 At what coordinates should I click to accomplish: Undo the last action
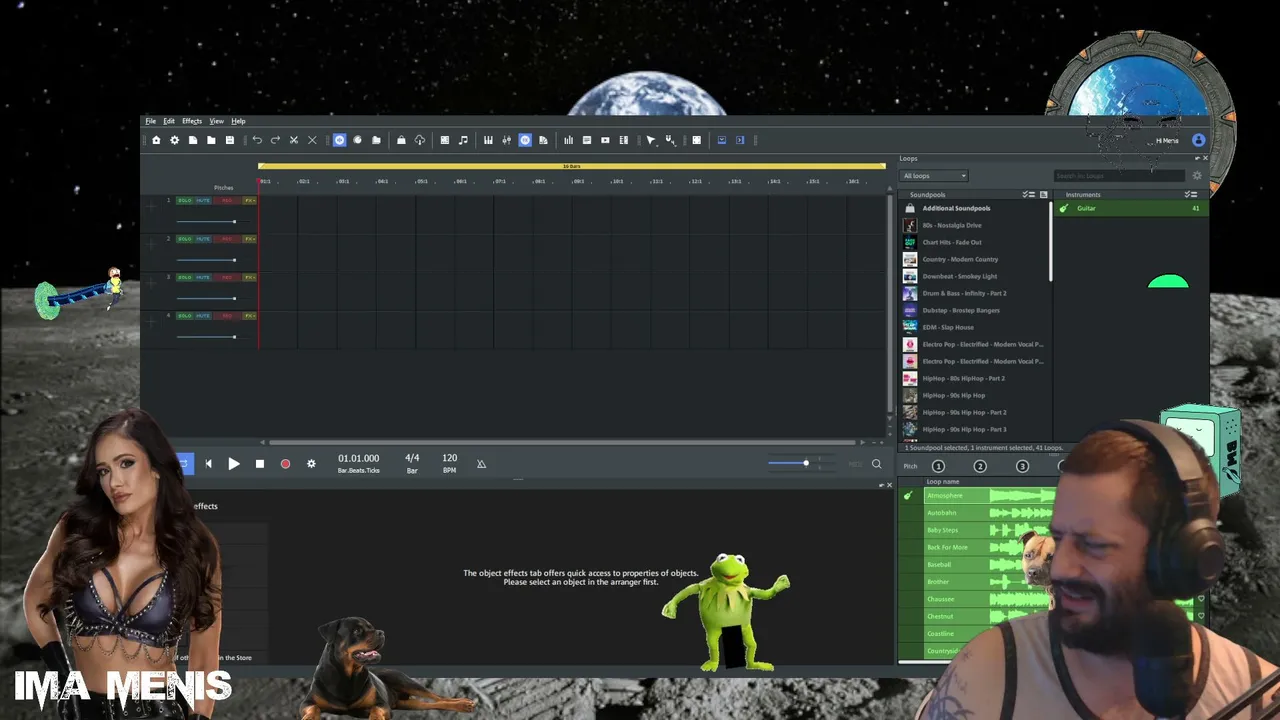[257, 140]
